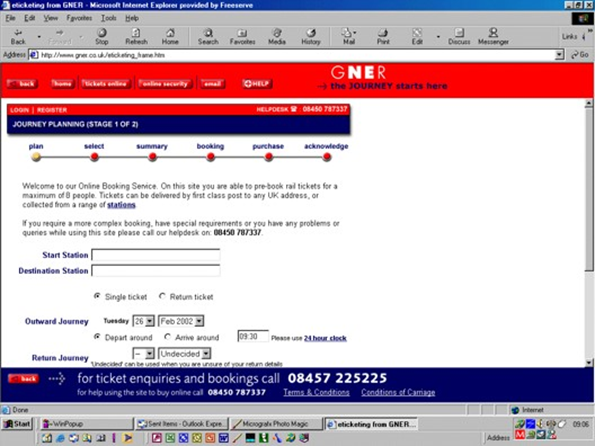The image size is (595, 446).
Task: Click the email navigation button
Action: [x=212, y=84]
